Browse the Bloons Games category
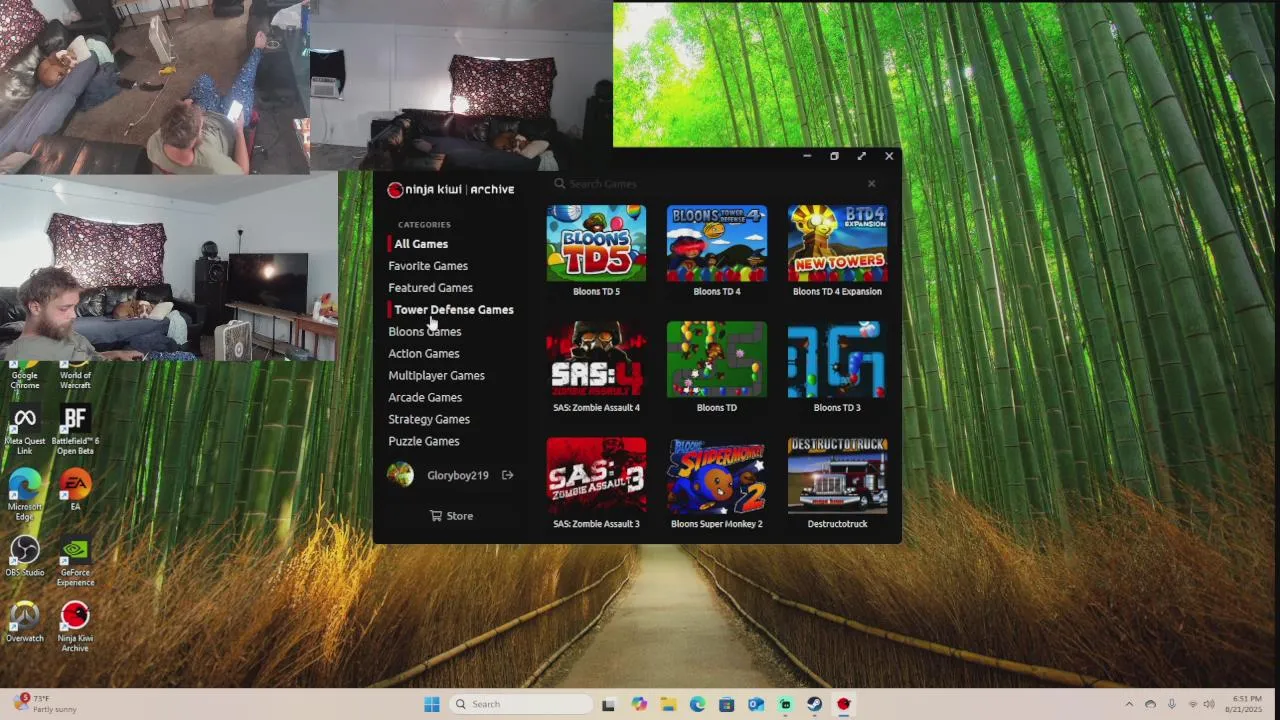1280x720 pixels. click(x=425, y=332)
